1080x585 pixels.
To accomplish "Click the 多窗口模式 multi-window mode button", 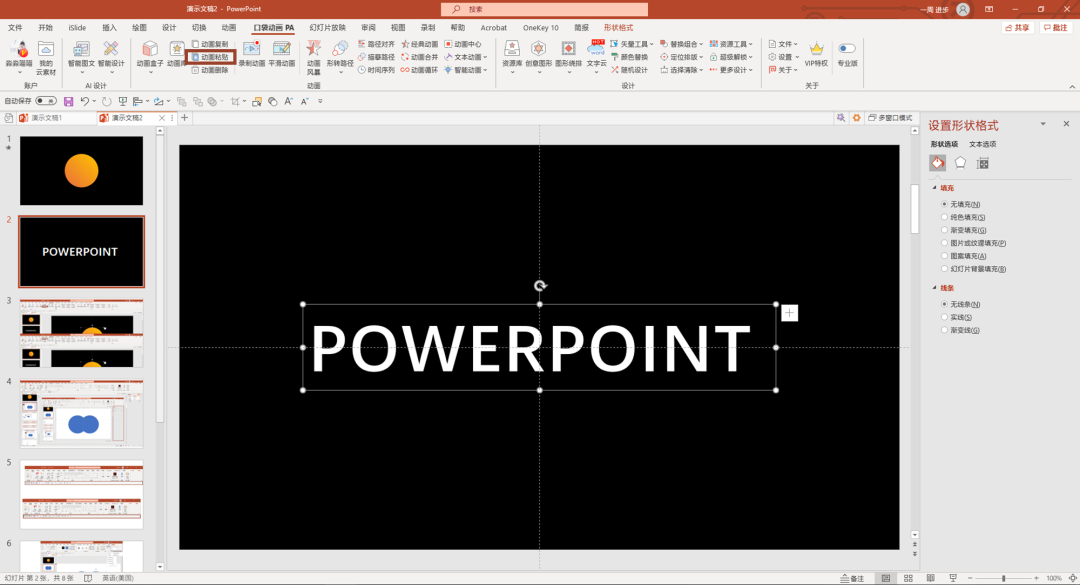I will pyautogui.click(x=891, y=118).
